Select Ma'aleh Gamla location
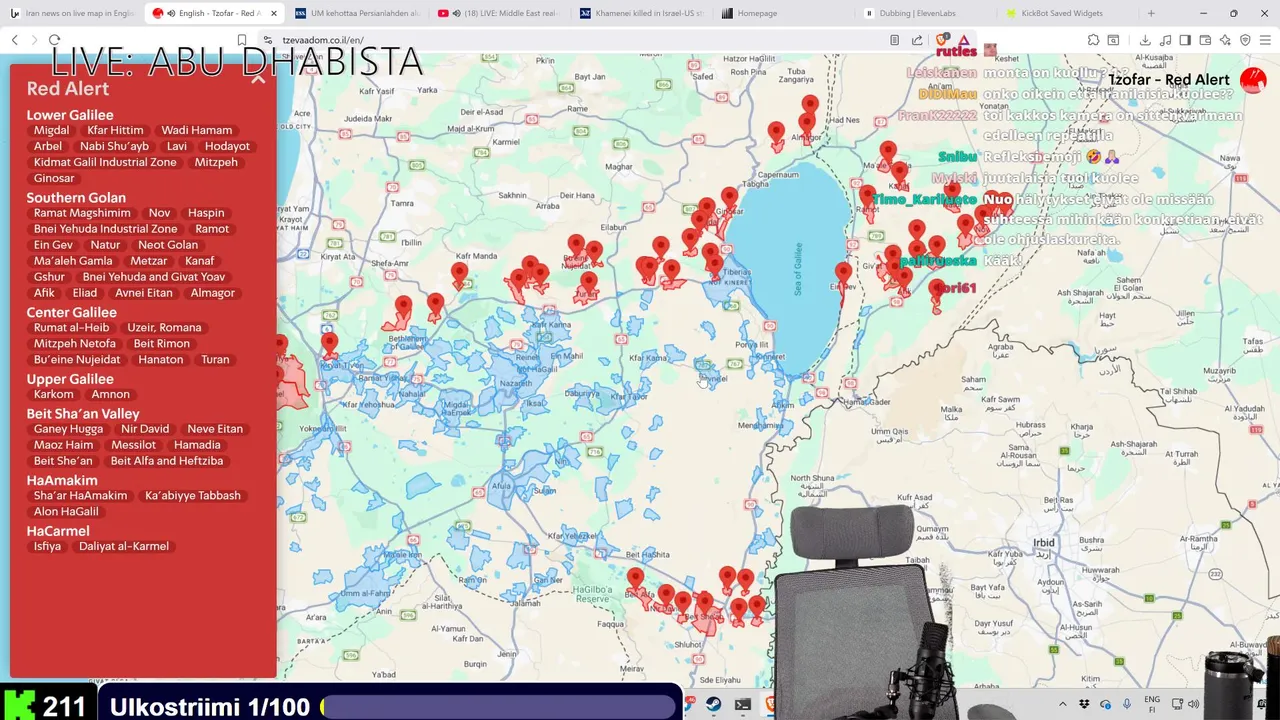The width and height of the screenshot is (1280, 720). coord(73,261)
